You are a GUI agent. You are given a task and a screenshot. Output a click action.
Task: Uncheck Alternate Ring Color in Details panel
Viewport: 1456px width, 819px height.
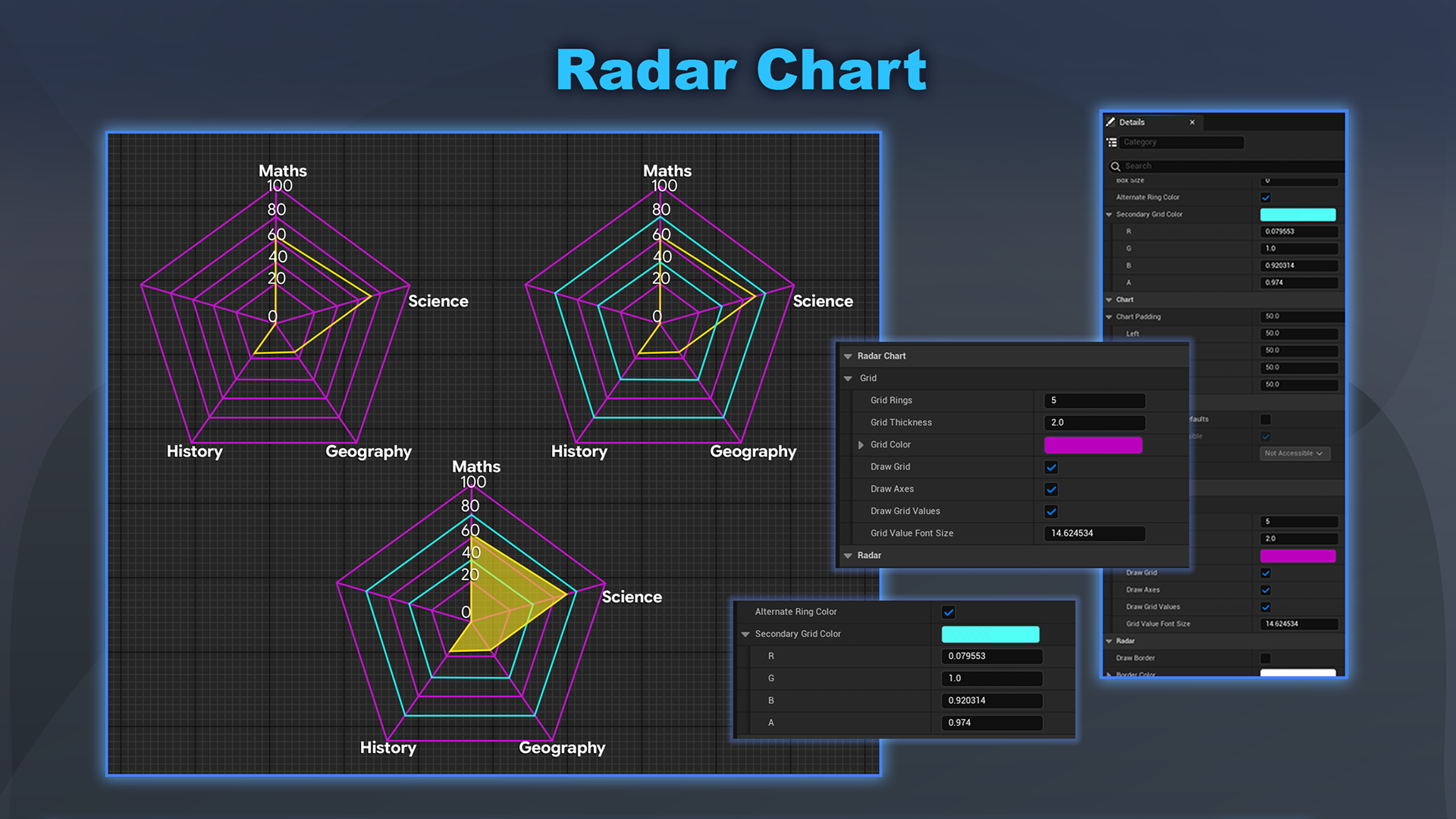point(1266,197)
